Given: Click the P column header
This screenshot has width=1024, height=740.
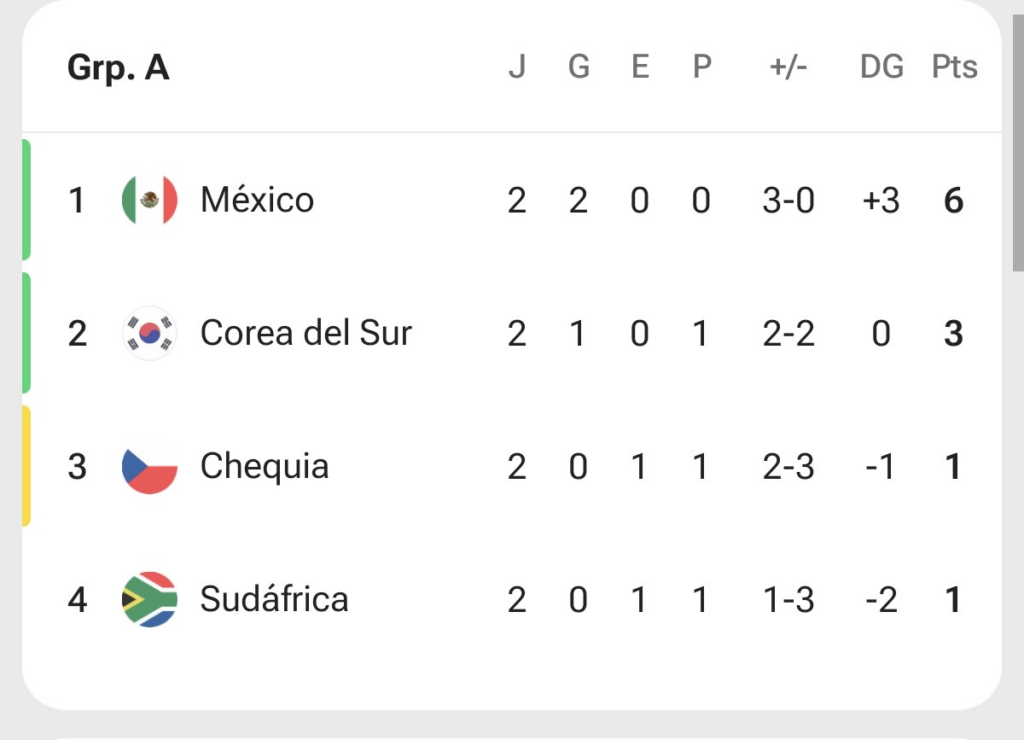Looking at the screenshot, I should (701, 67).
